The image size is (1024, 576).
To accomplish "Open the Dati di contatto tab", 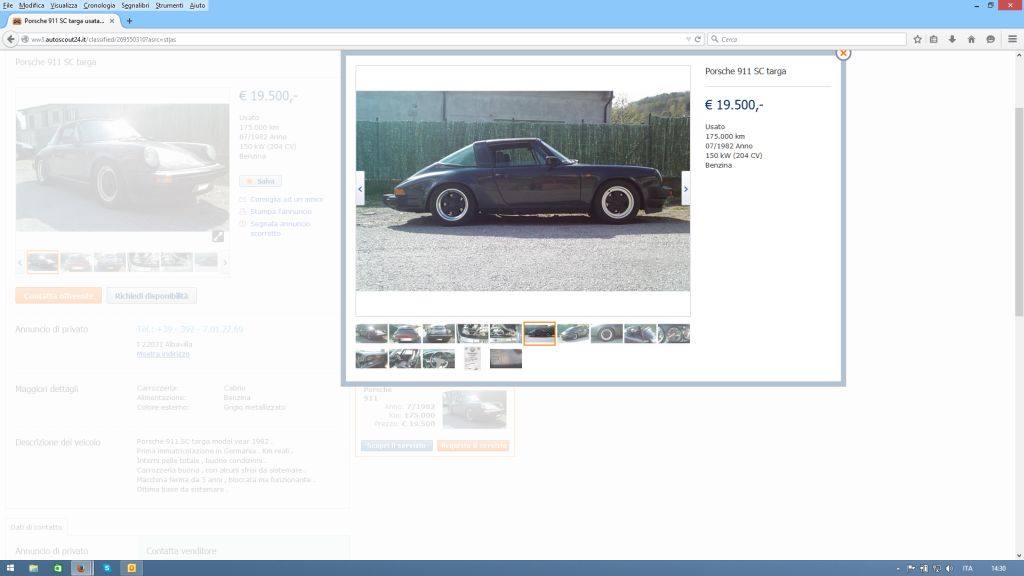I will tap(36, 527).
